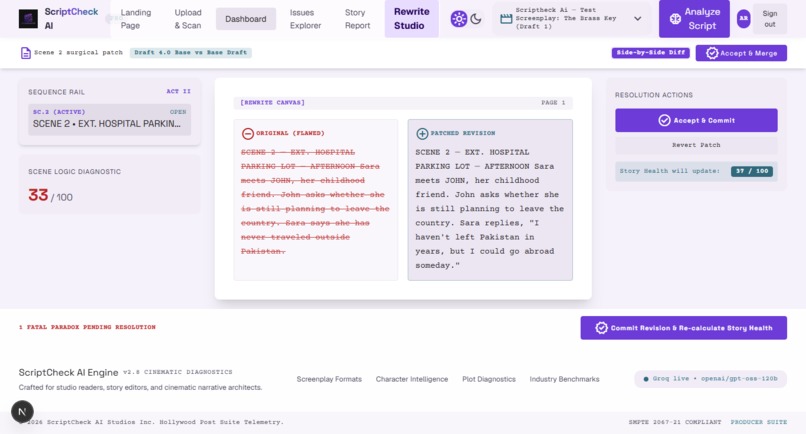The height and width of the screenshot is (434, 806).
Task: Open the Landing Page tab
Action: (136, 19)
